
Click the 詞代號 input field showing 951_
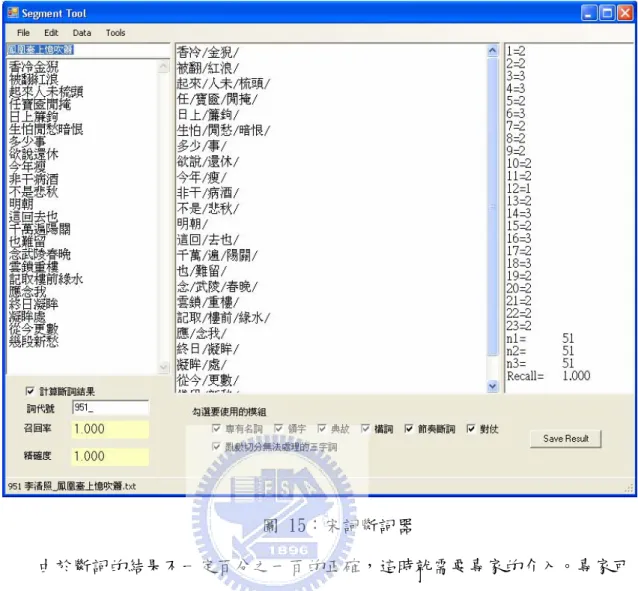[110, 407]
